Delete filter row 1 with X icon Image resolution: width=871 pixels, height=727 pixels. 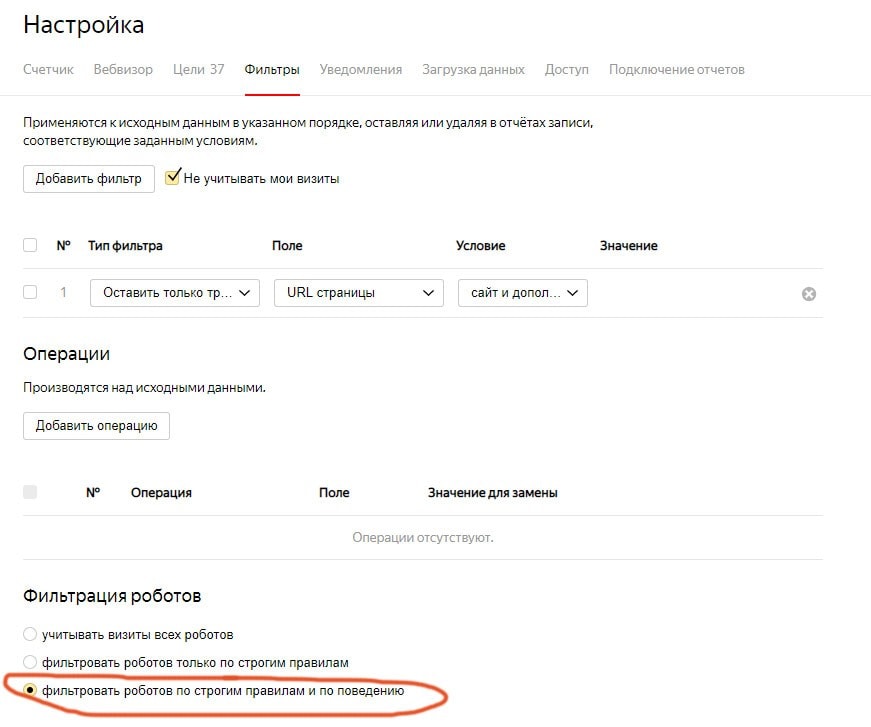point(809,294)
